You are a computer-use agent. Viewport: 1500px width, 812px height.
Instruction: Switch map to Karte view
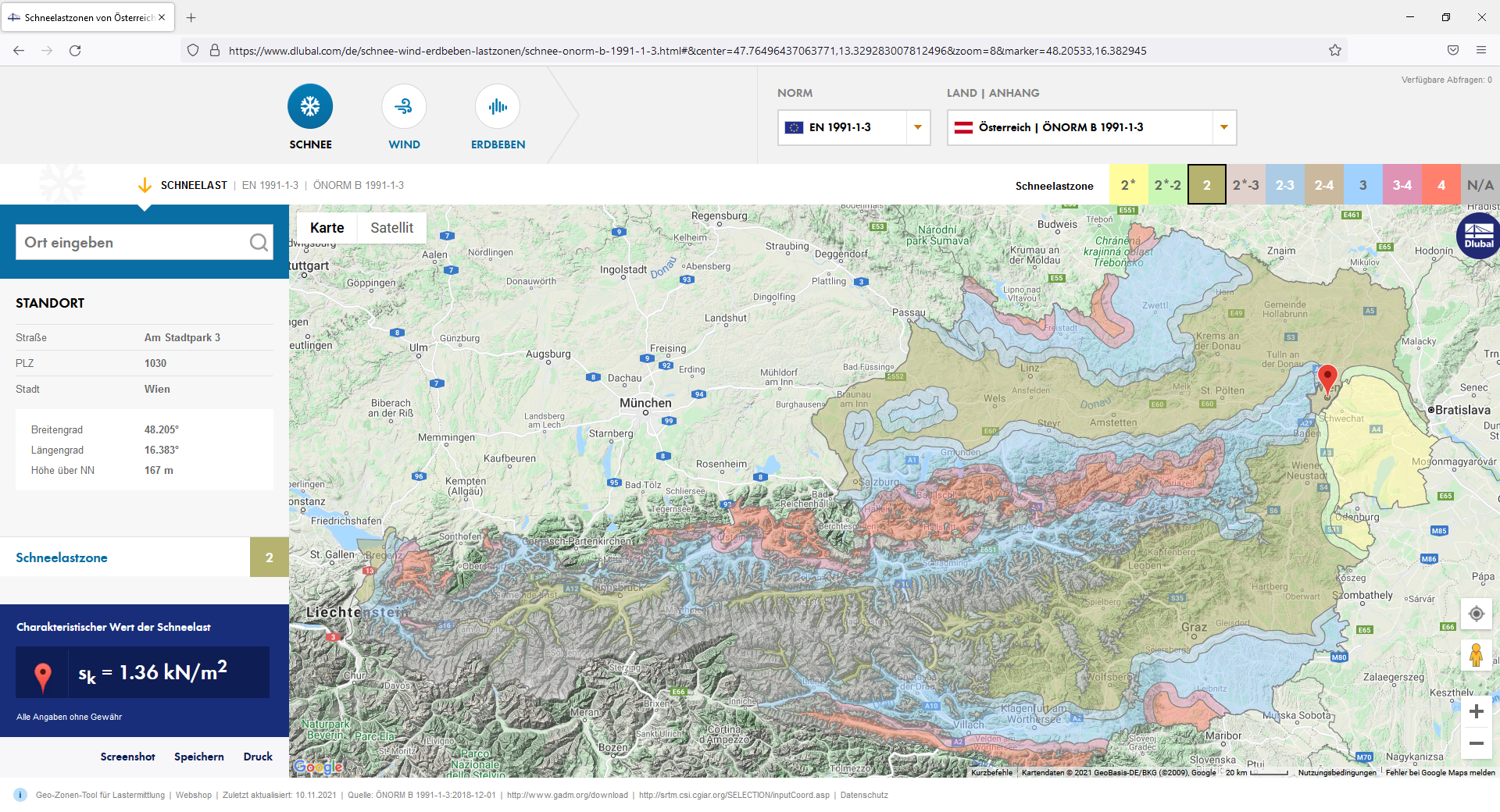[x=327, y=228]
